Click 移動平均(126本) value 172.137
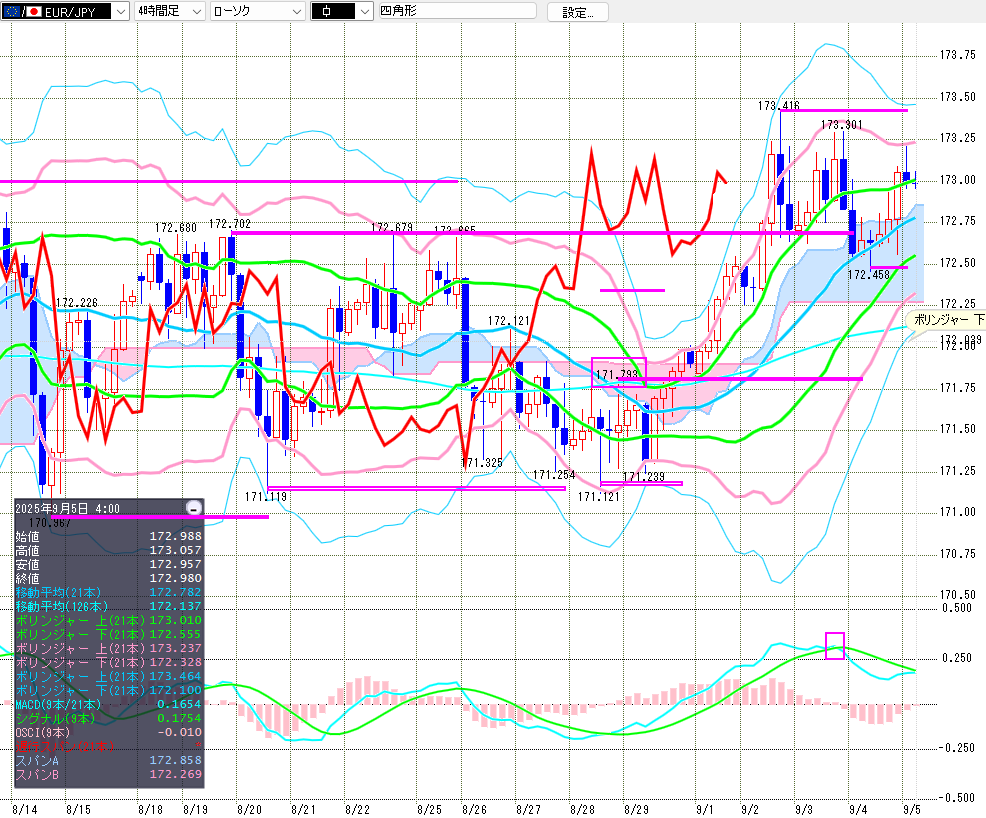986x818 pixels. point(175,606)
